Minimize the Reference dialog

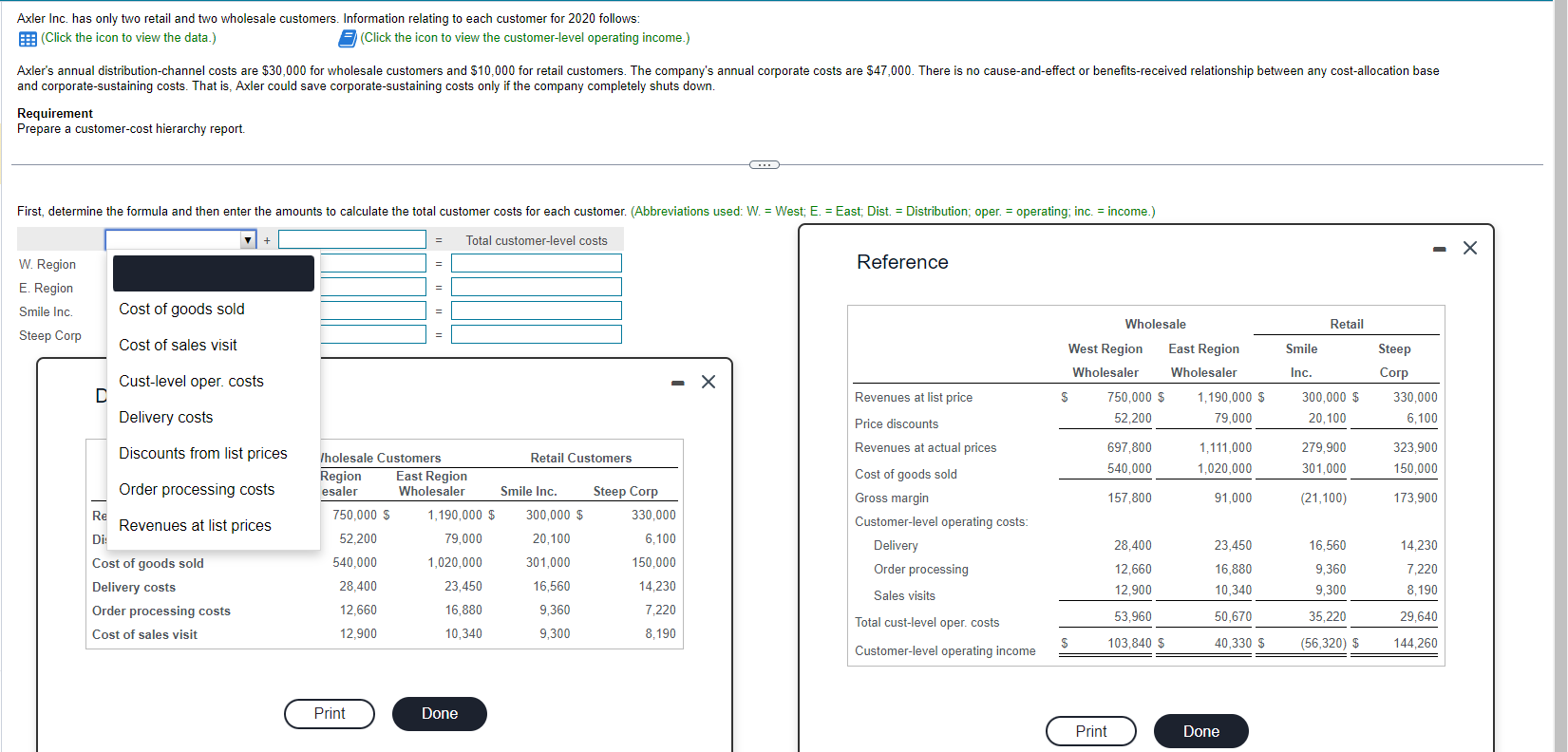pyautogui.click(x=1440, y=249)
